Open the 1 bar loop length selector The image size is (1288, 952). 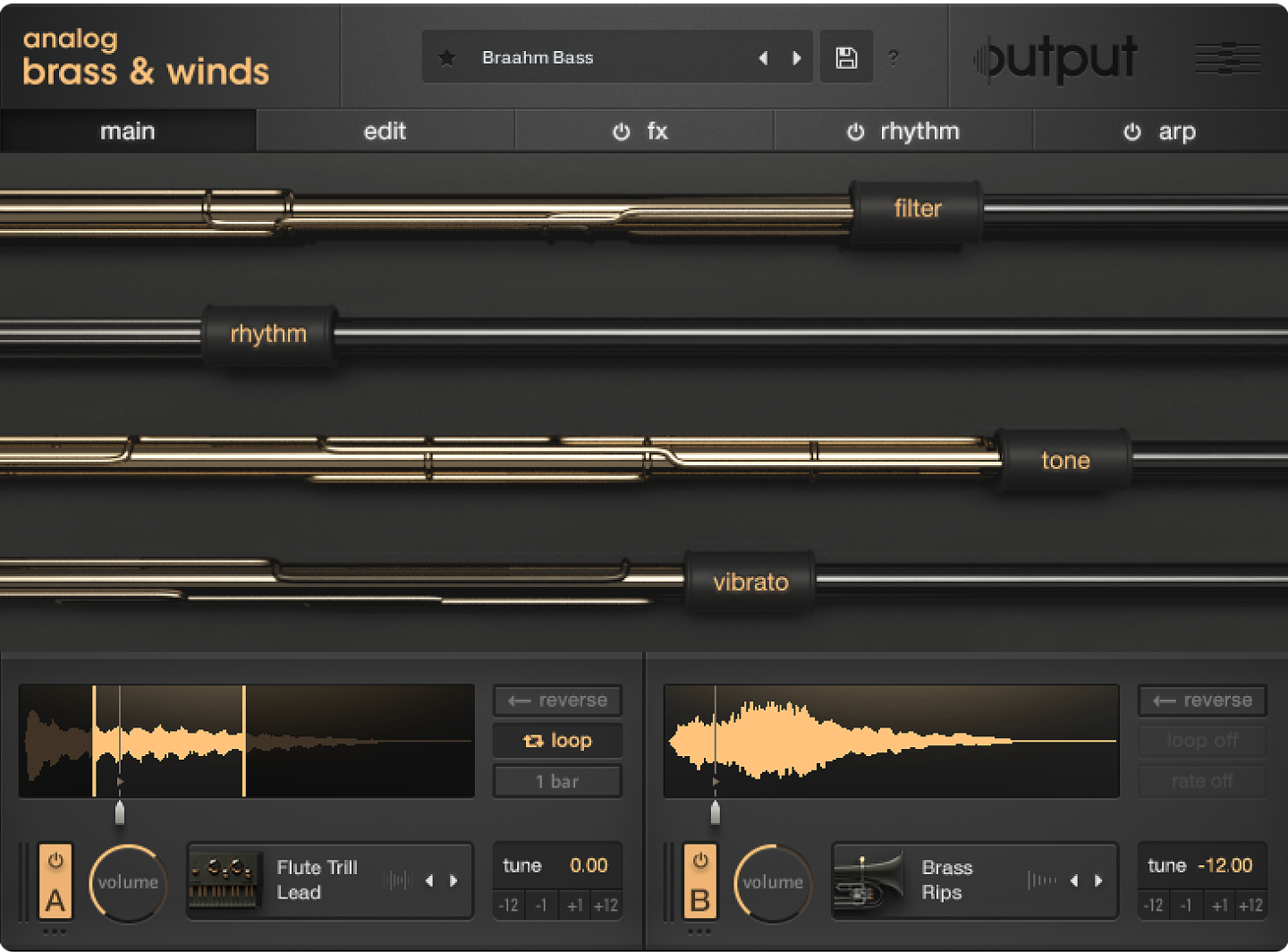tap(556, 780)
